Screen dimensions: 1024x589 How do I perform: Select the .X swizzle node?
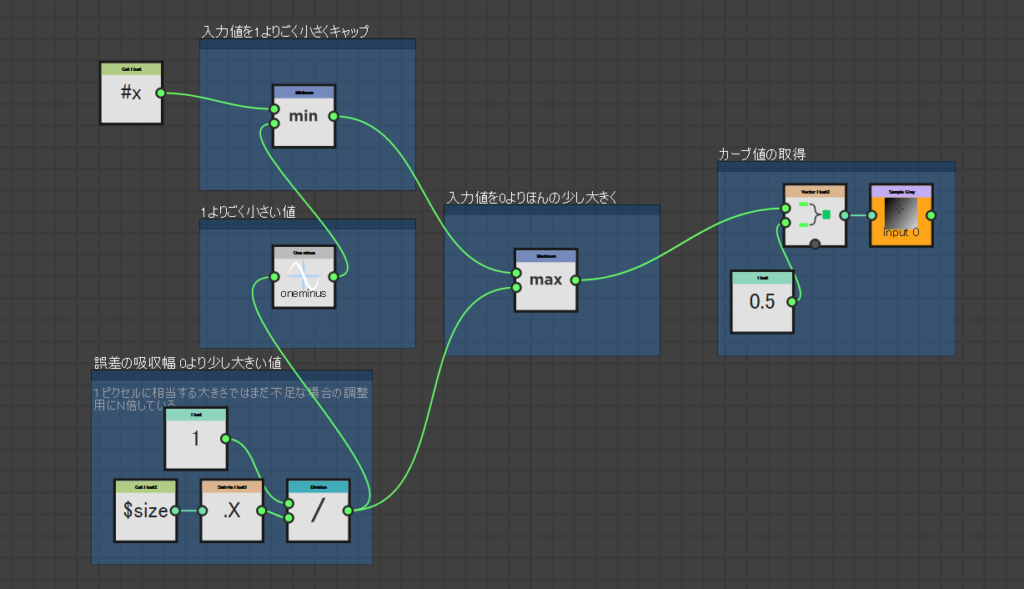pos(231,511)
